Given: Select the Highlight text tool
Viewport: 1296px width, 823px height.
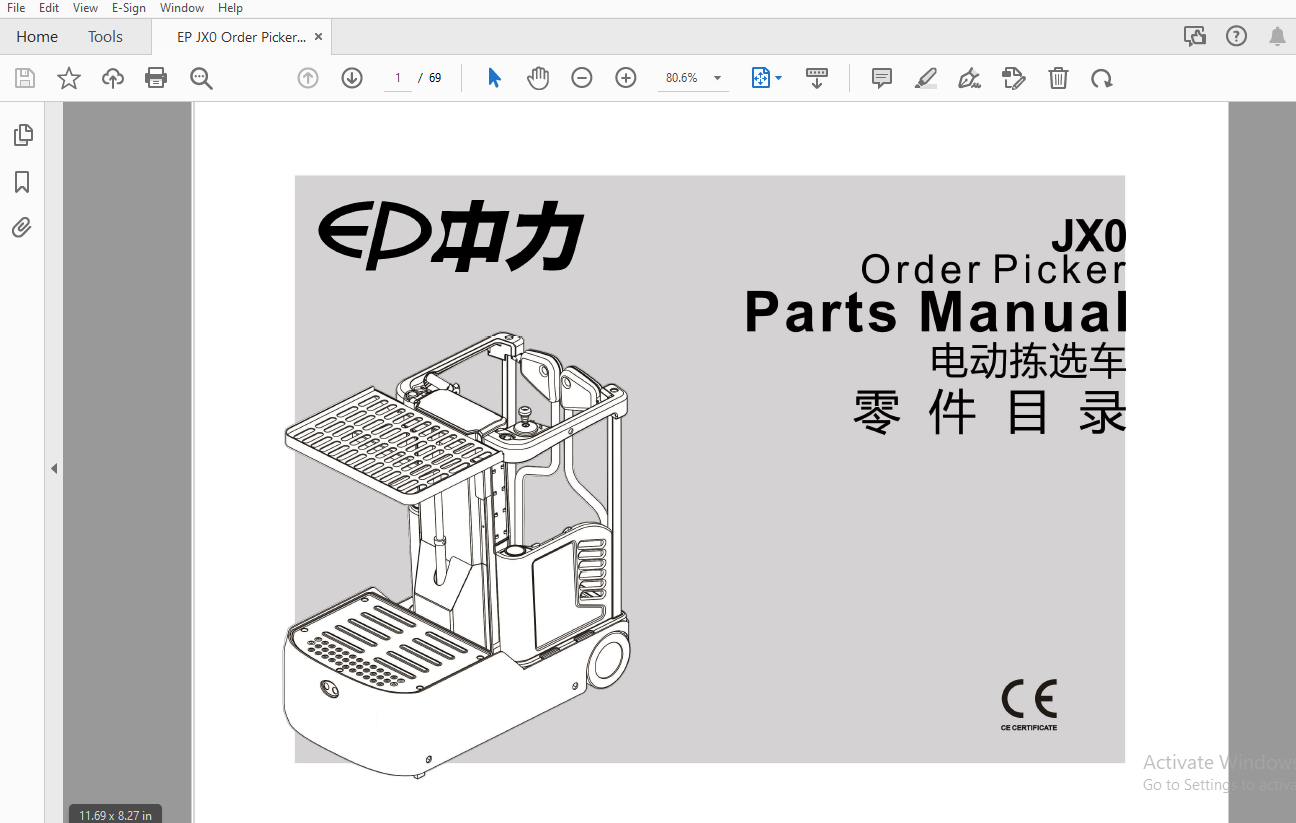Looking at the screenshot, I should pyautogui.click(x=926, y=78).
